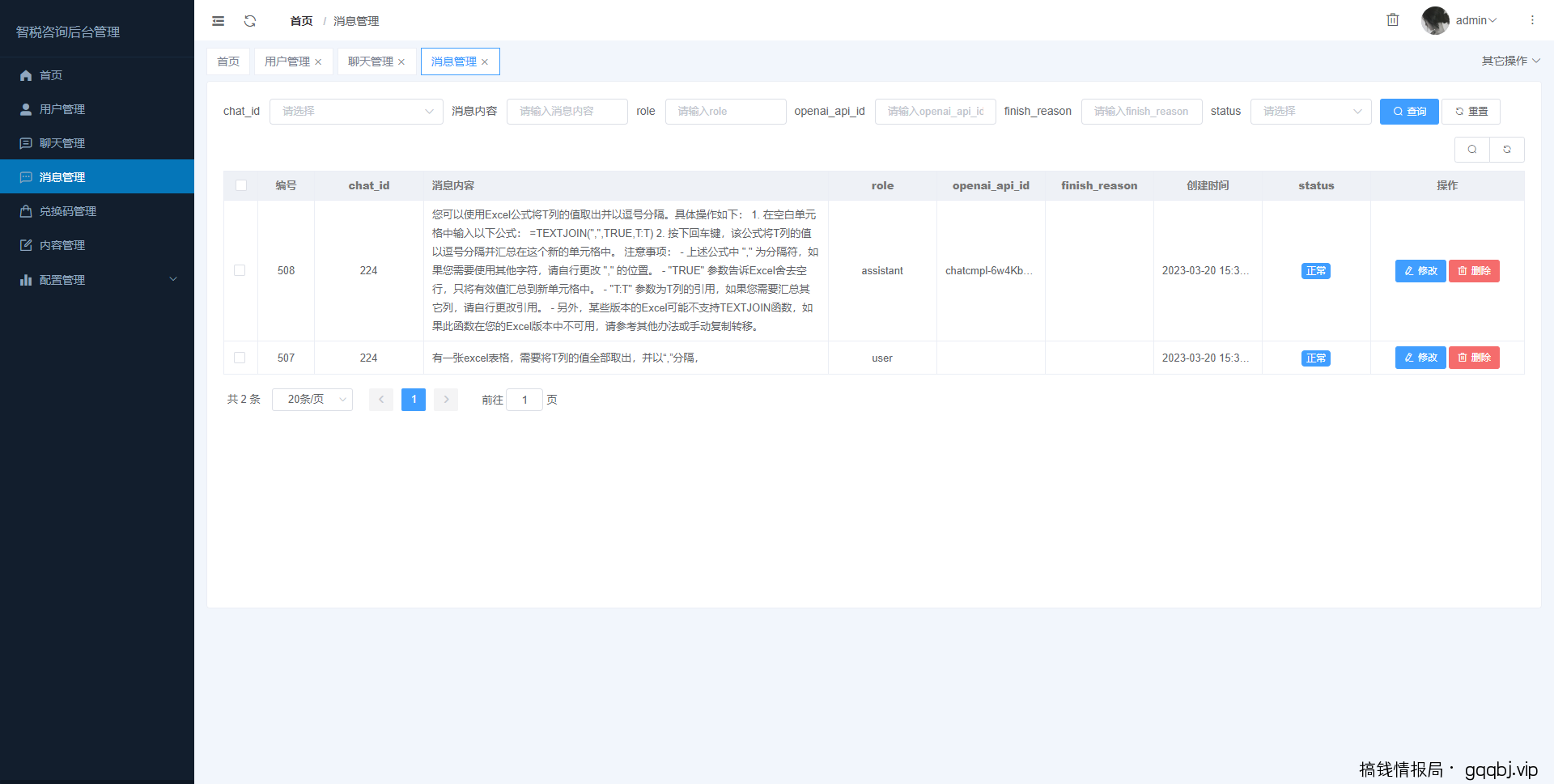This screenshot has height=784, width=1554.
Task: Open 内容管理 from the sidebar
Action: click(62, 244)
